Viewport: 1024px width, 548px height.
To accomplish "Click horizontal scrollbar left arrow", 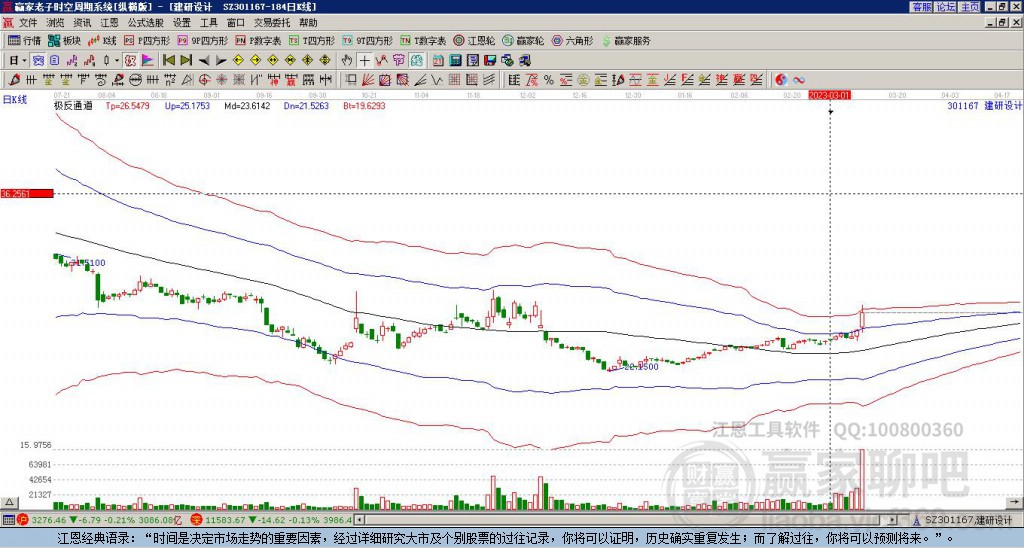I will click(x=358, y=520).
